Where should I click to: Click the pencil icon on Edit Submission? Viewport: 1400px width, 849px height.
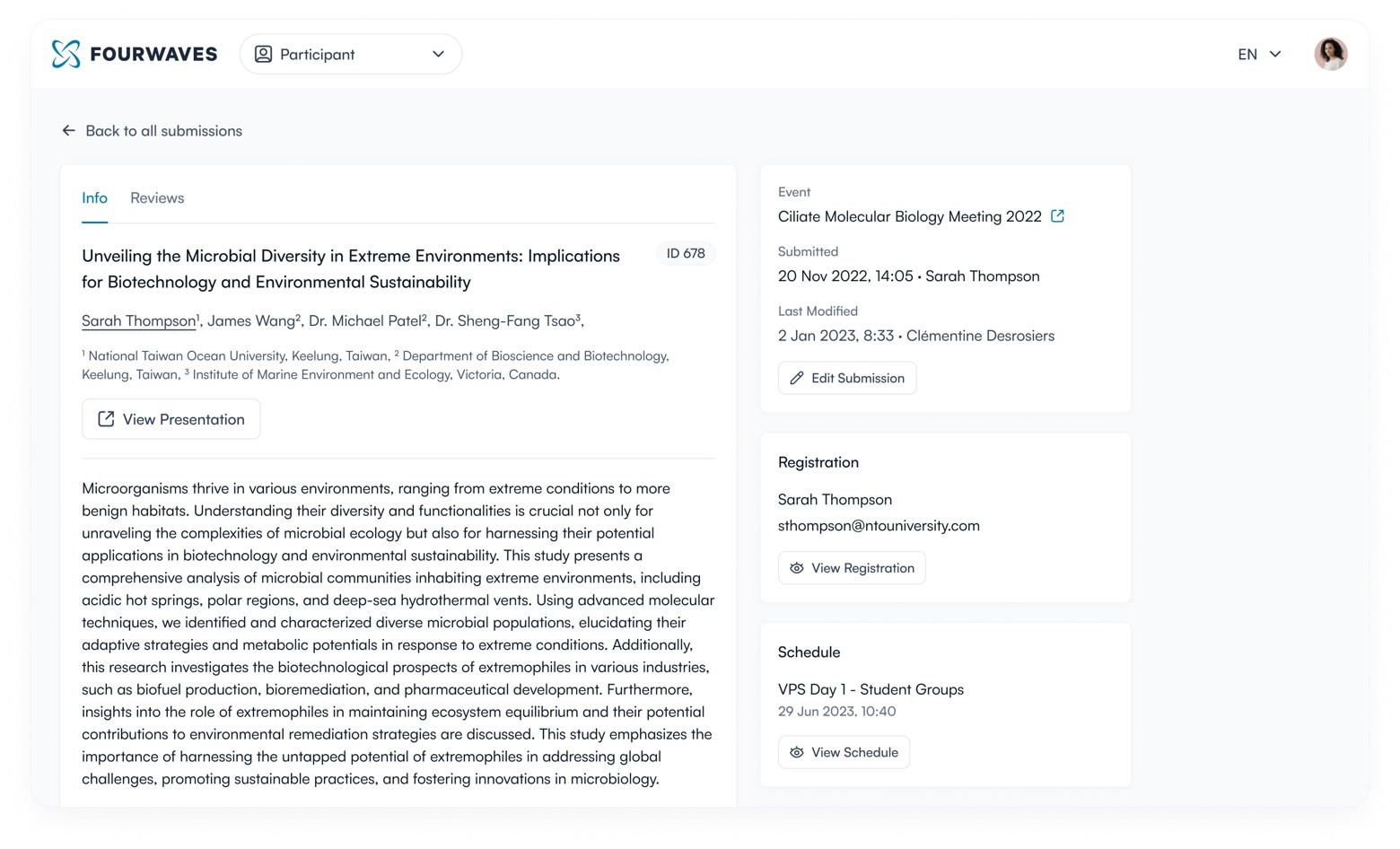pos(797,378)
